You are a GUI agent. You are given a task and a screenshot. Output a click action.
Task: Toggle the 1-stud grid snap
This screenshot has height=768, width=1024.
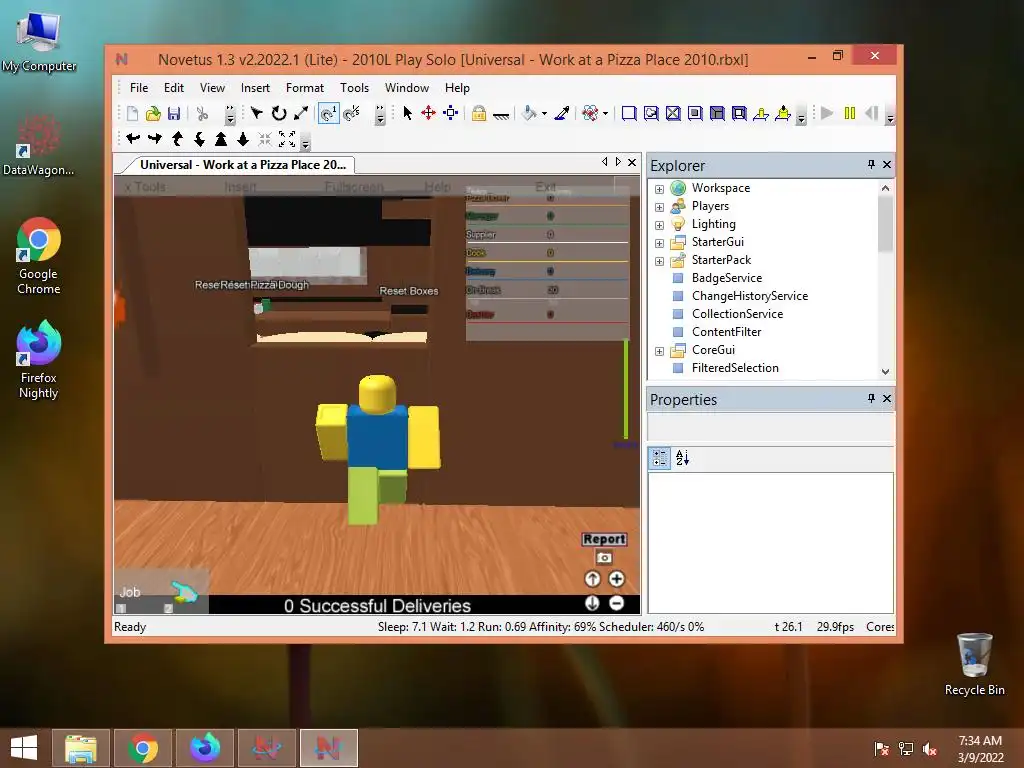tap(328, 114)
